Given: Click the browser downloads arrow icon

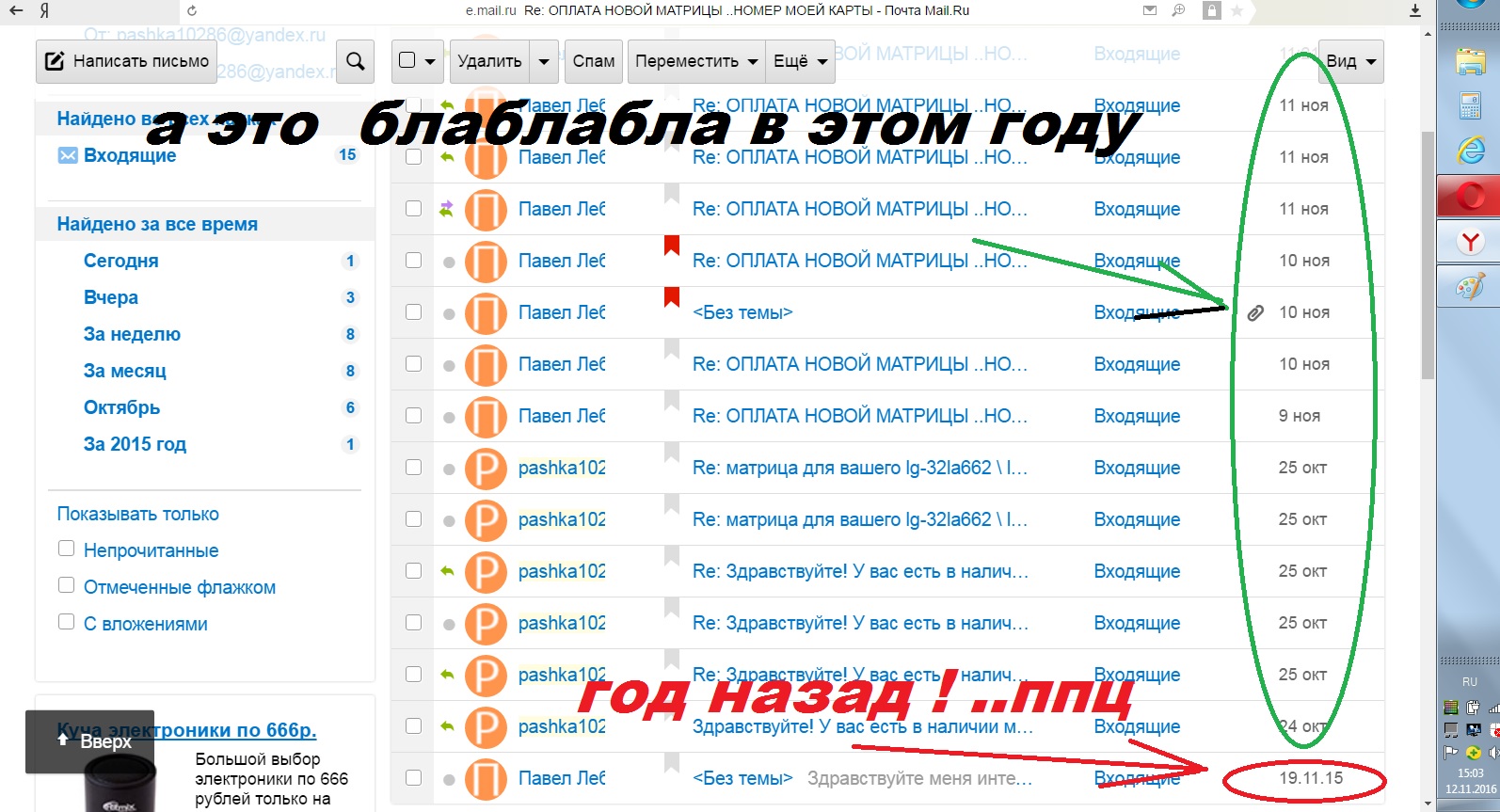Looking at the screenshot, I should tap(1414, 10).
